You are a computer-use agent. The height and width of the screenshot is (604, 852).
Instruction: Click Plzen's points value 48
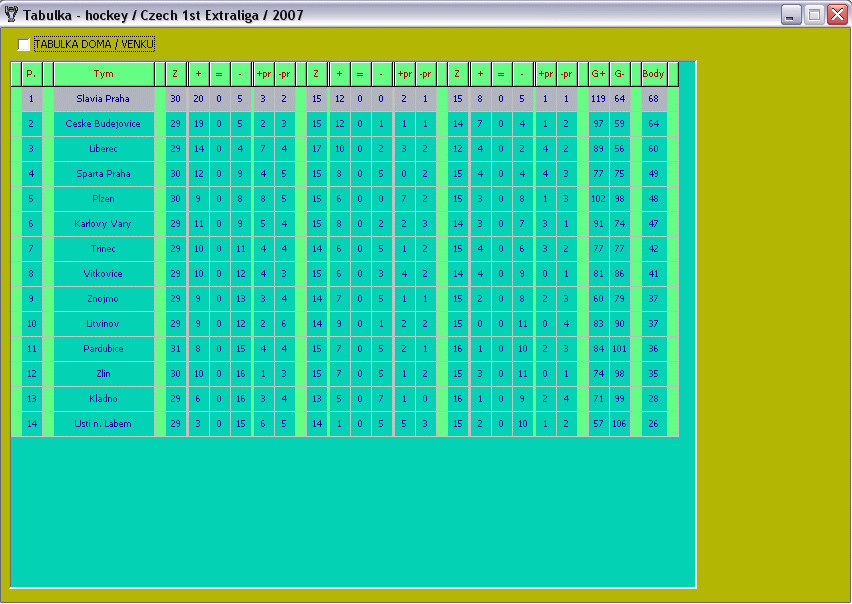[654, 199]
